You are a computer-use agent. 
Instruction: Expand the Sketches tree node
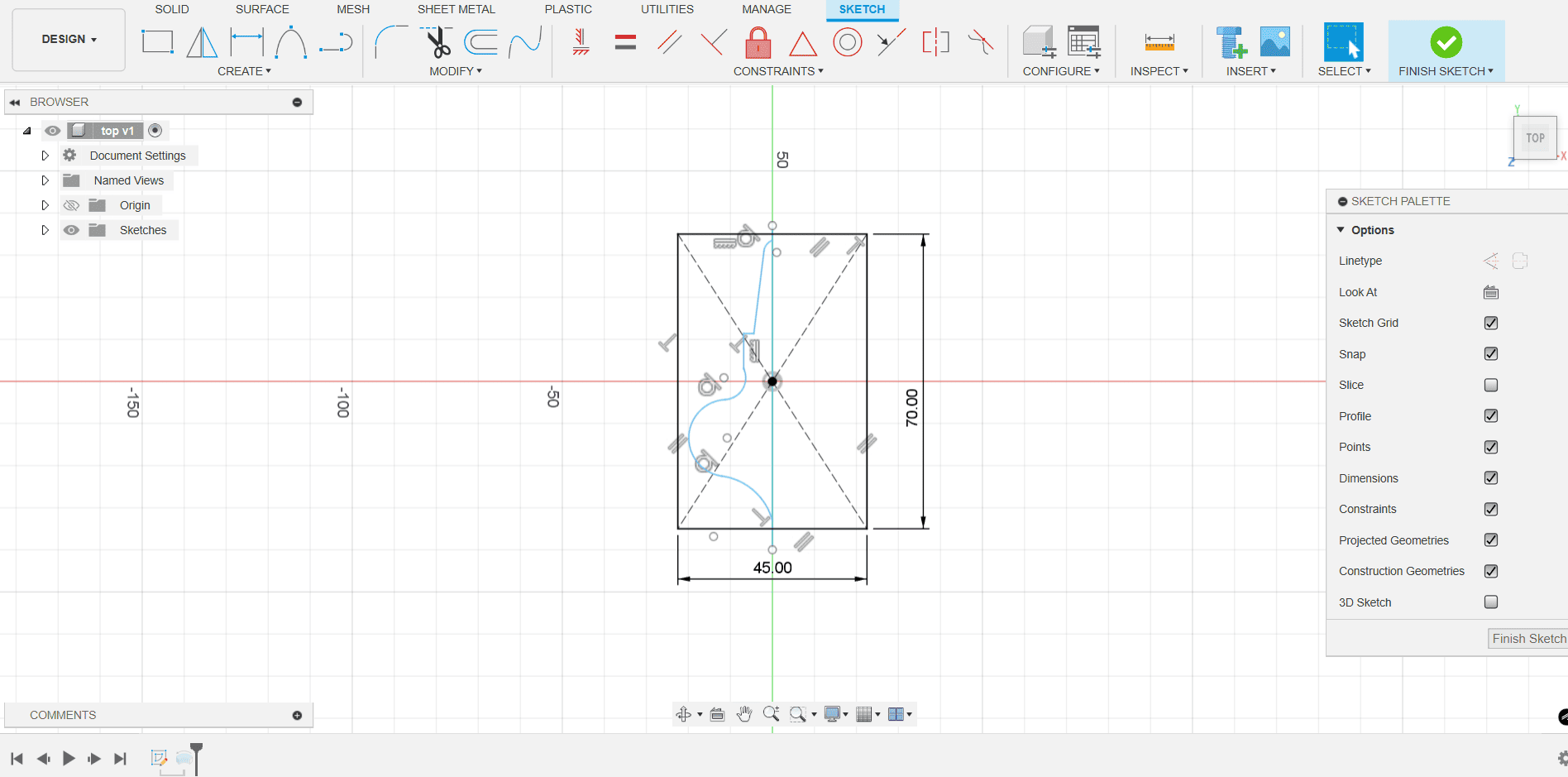point(45,230)
